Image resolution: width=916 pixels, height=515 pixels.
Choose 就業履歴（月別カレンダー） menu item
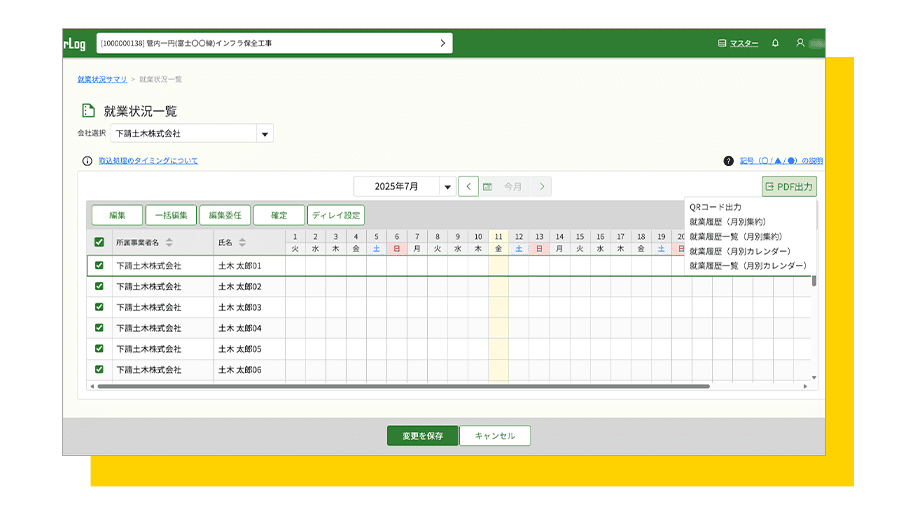point(739,251)
